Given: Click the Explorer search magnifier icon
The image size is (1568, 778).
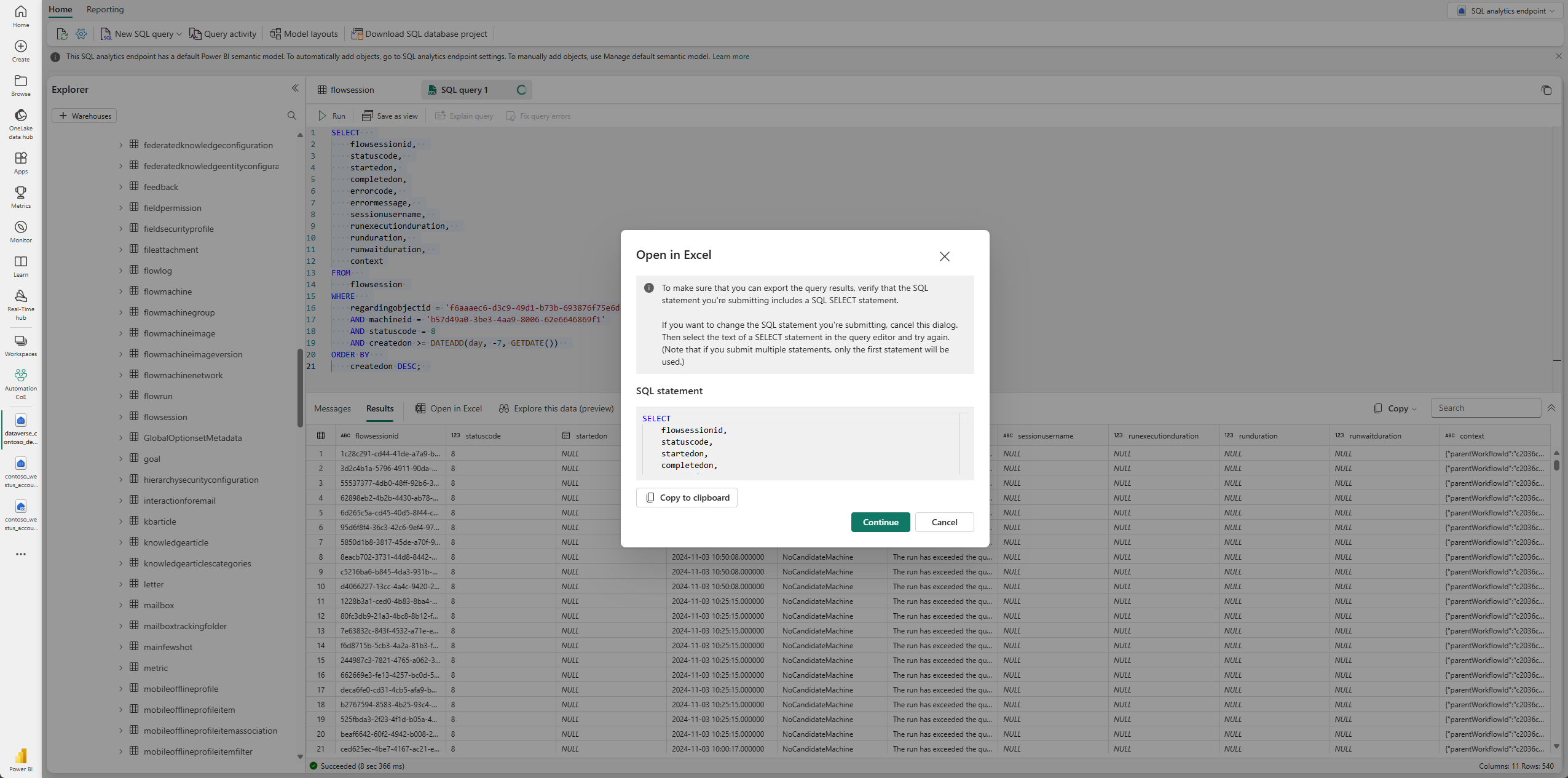Looking at the screenshot, I should coord(292,116).
